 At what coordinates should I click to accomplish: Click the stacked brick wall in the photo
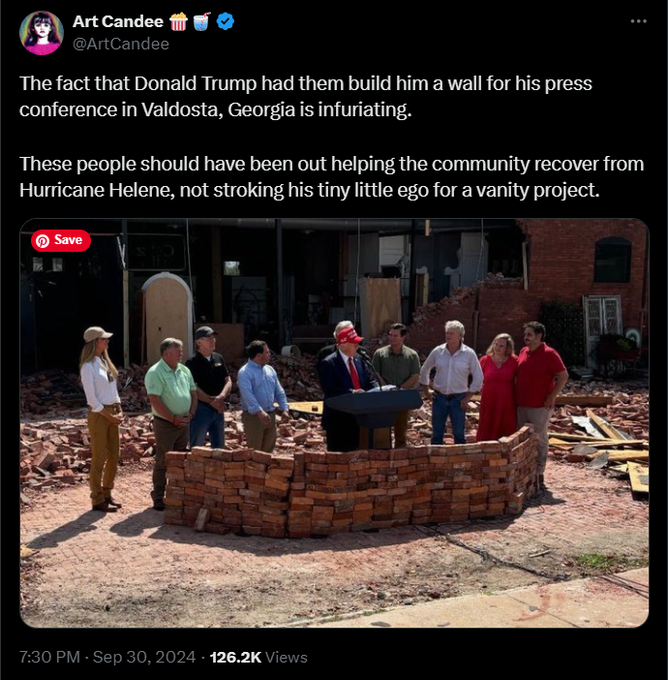pos(351,483)
